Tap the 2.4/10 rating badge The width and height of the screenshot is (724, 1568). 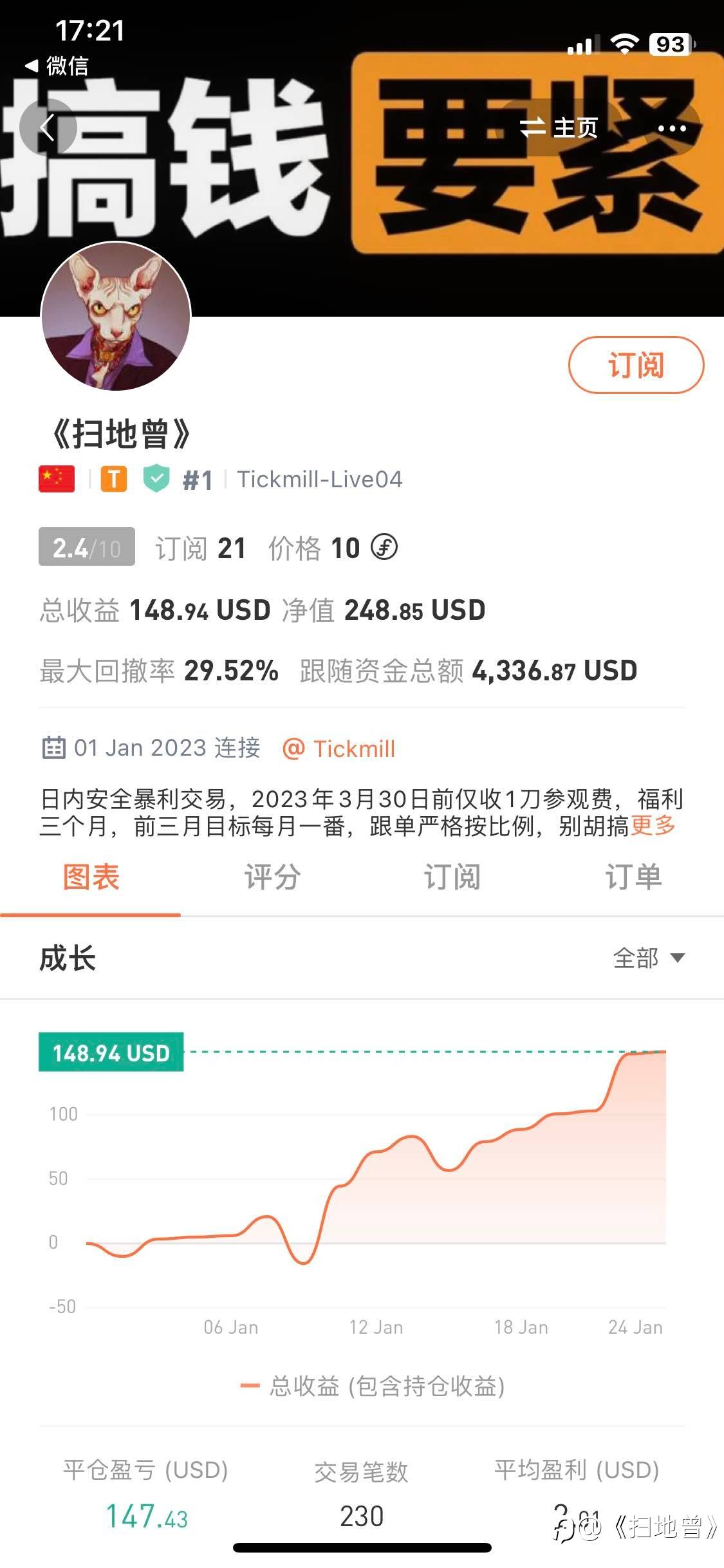(87, 547)
